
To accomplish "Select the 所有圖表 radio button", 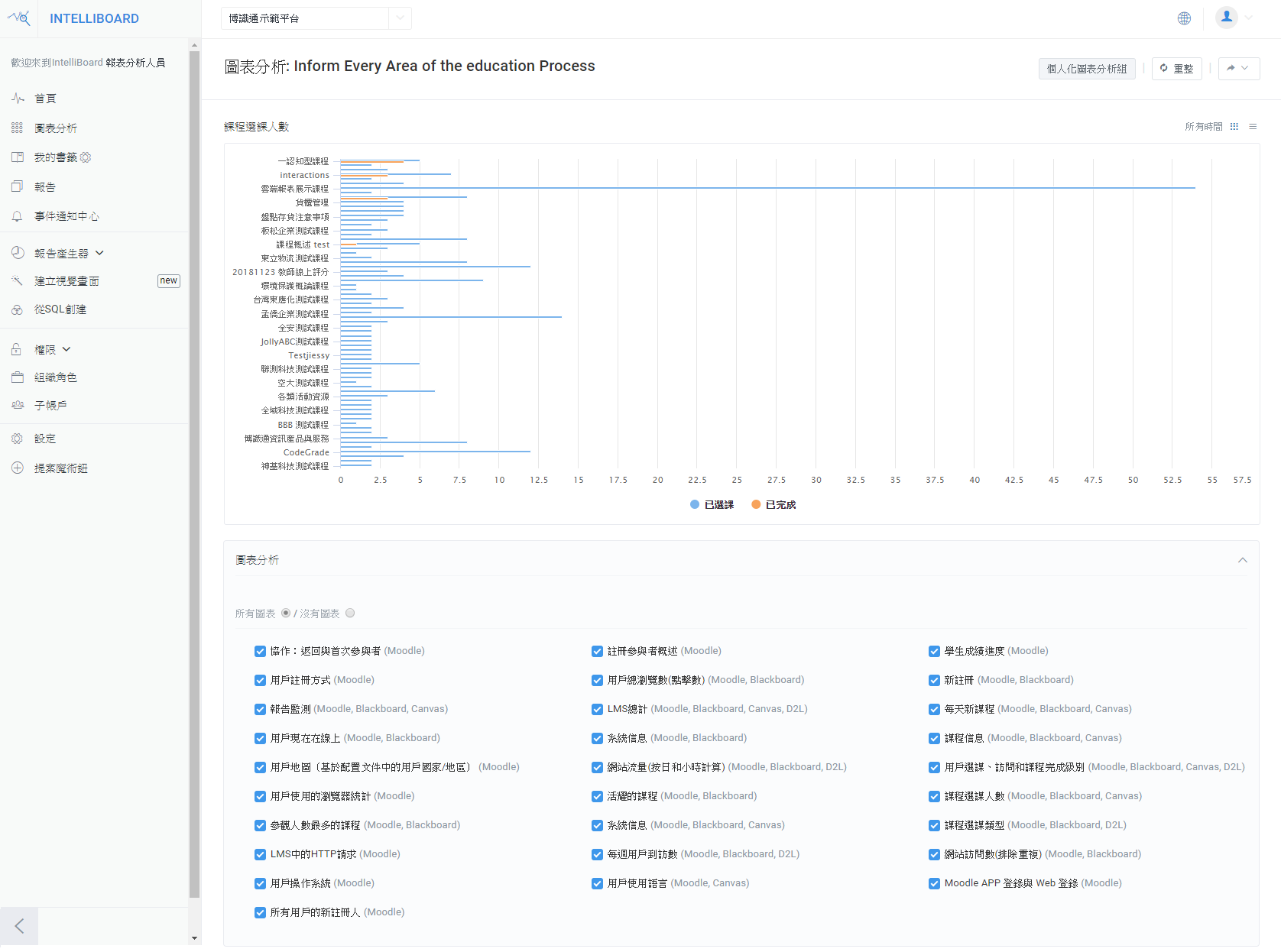I will coord(285,613).
